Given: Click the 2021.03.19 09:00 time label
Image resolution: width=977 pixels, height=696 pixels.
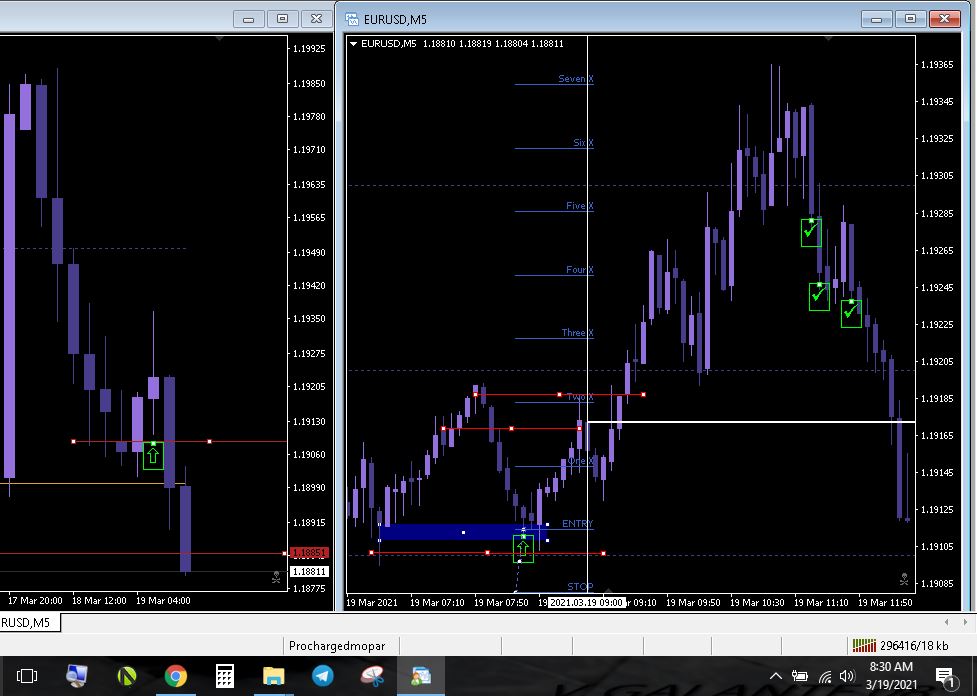Looking at the screenshot, I should point(586,603).
